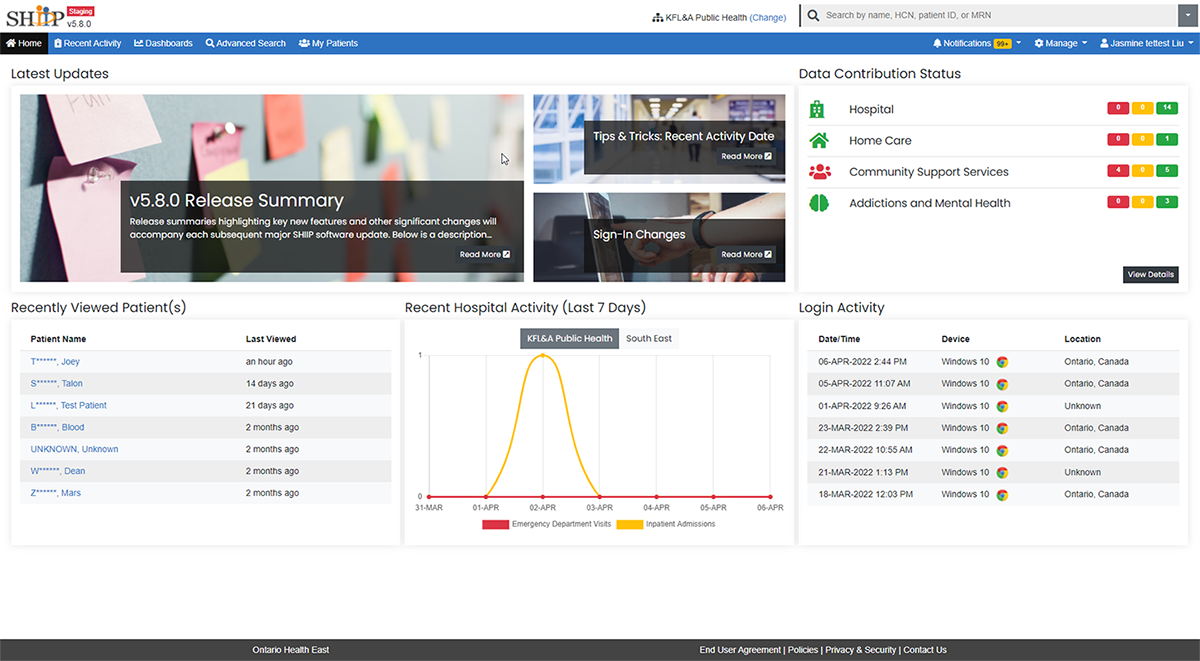The image size is (1200, 661).
Task: Open patient B******, Blood
Action: (58, 428)
